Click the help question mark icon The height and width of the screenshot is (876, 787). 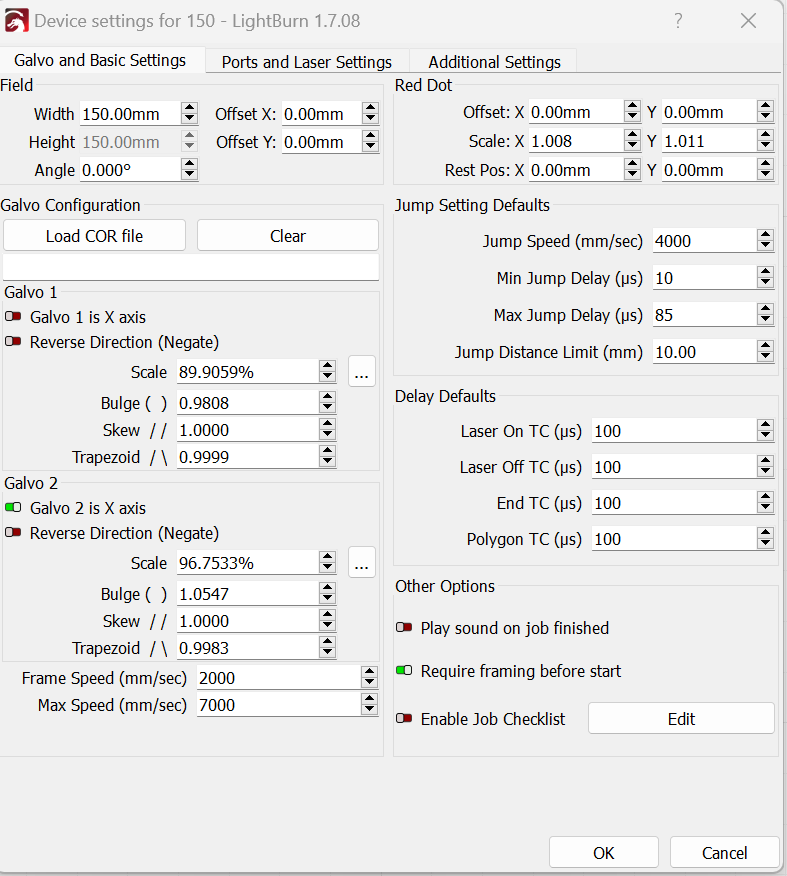(x=678, y=21)
